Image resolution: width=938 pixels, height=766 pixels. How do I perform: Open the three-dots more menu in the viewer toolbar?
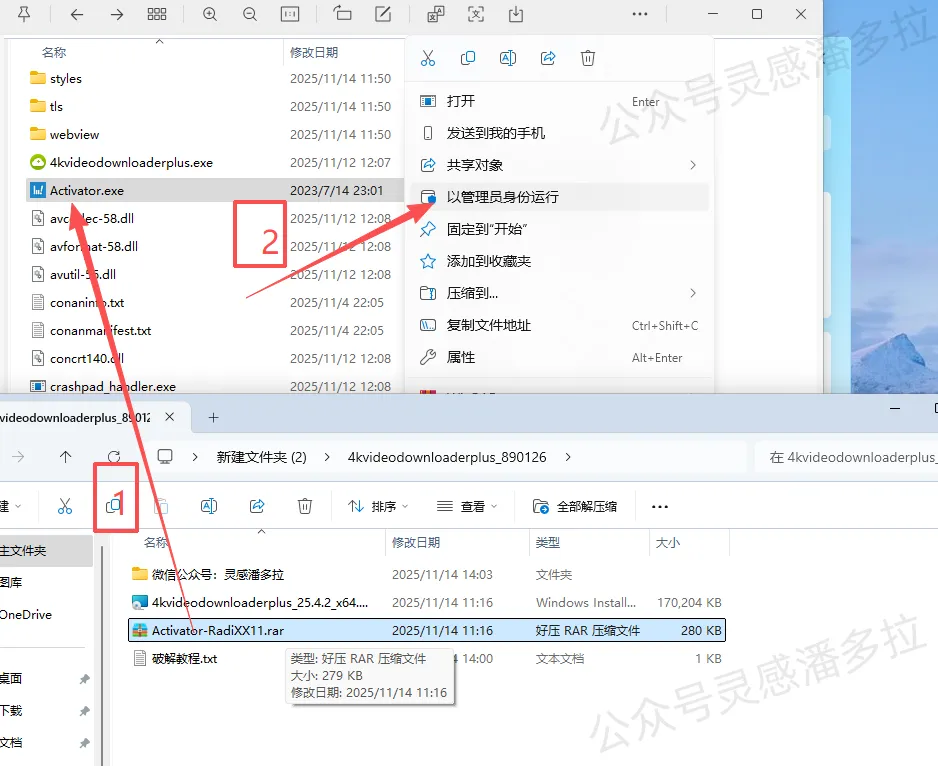click(x=639, y=14)
